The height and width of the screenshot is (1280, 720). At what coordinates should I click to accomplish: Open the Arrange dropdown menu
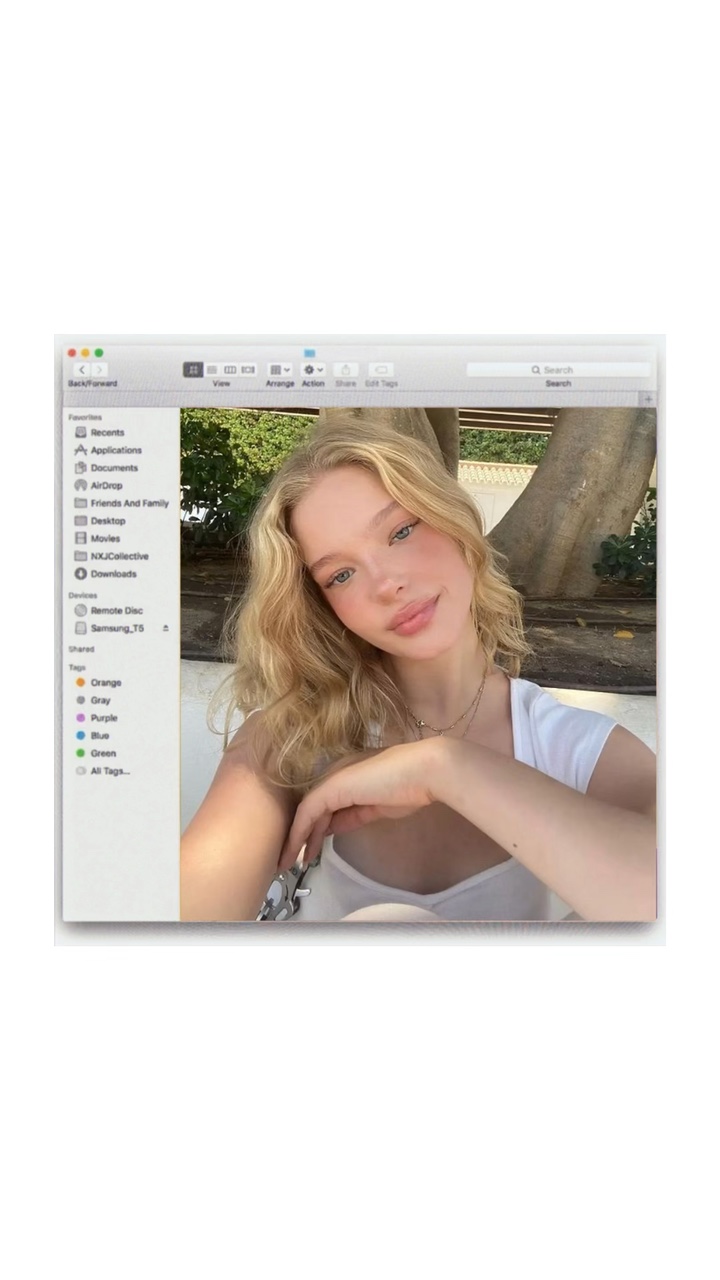coord(280,370)
